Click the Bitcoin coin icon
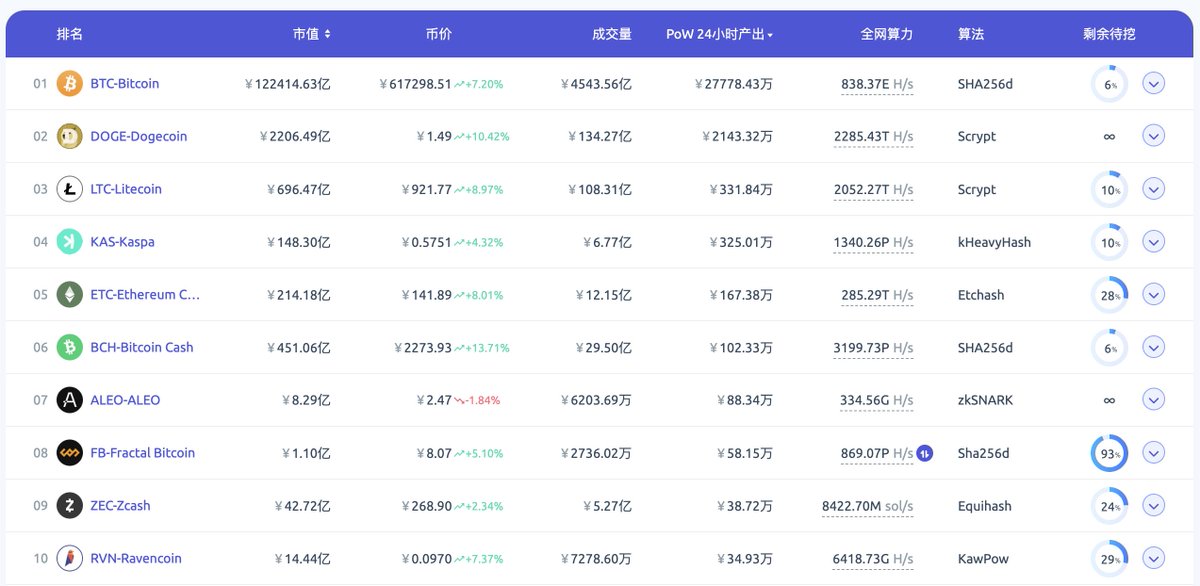Viewport: 1200px width, 586px height. pyautogui.click(x=68, y=83)
